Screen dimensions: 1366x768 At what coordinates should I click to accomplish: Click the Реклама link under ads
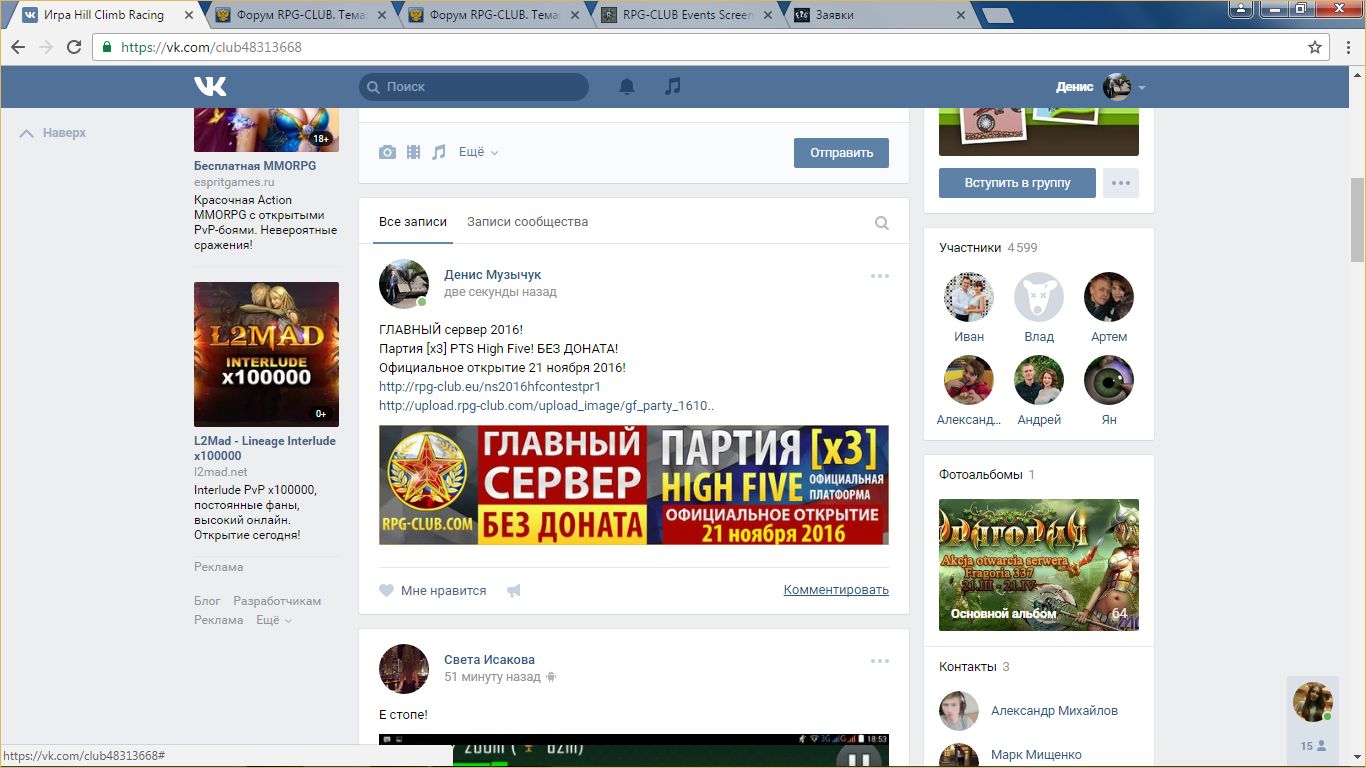click(x=218, y=567)
